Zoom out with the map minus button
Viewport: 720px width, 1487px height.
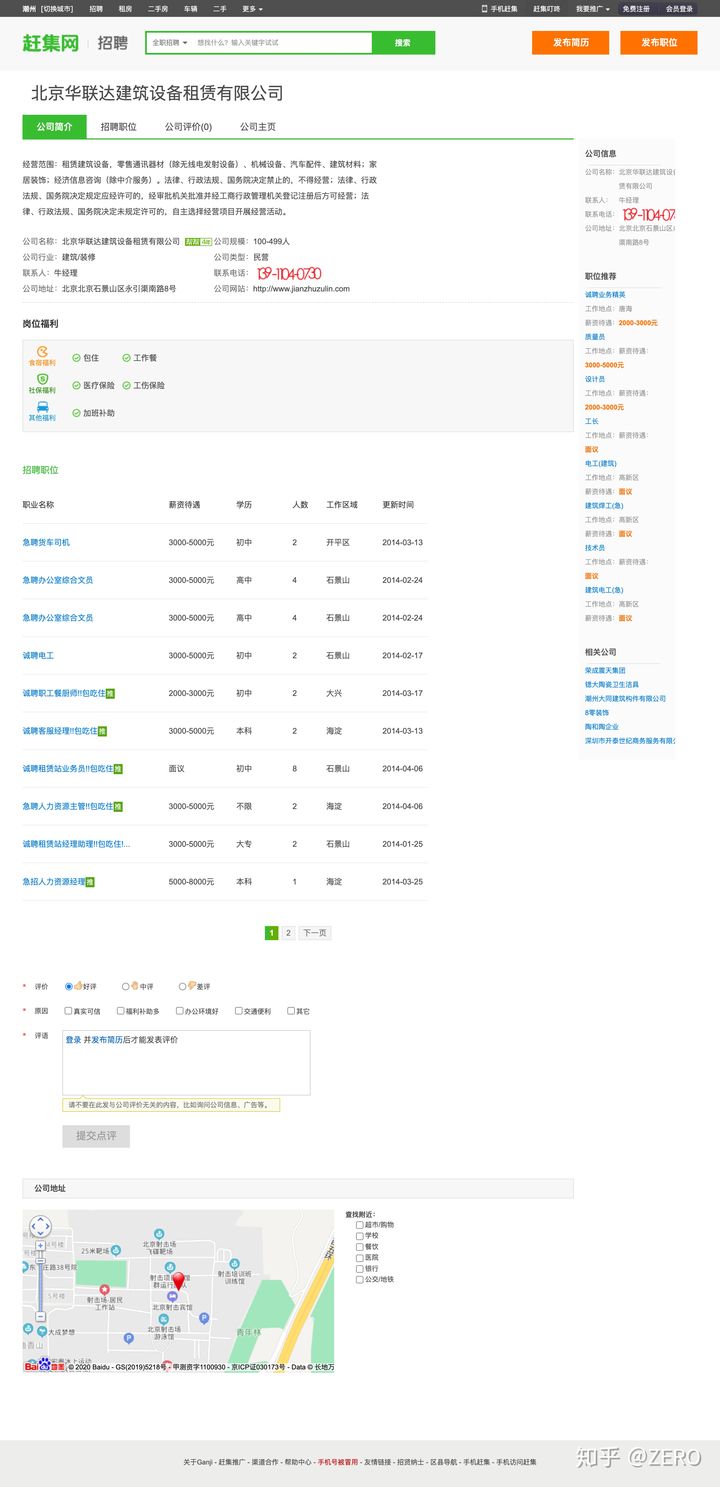point(40,1317)
